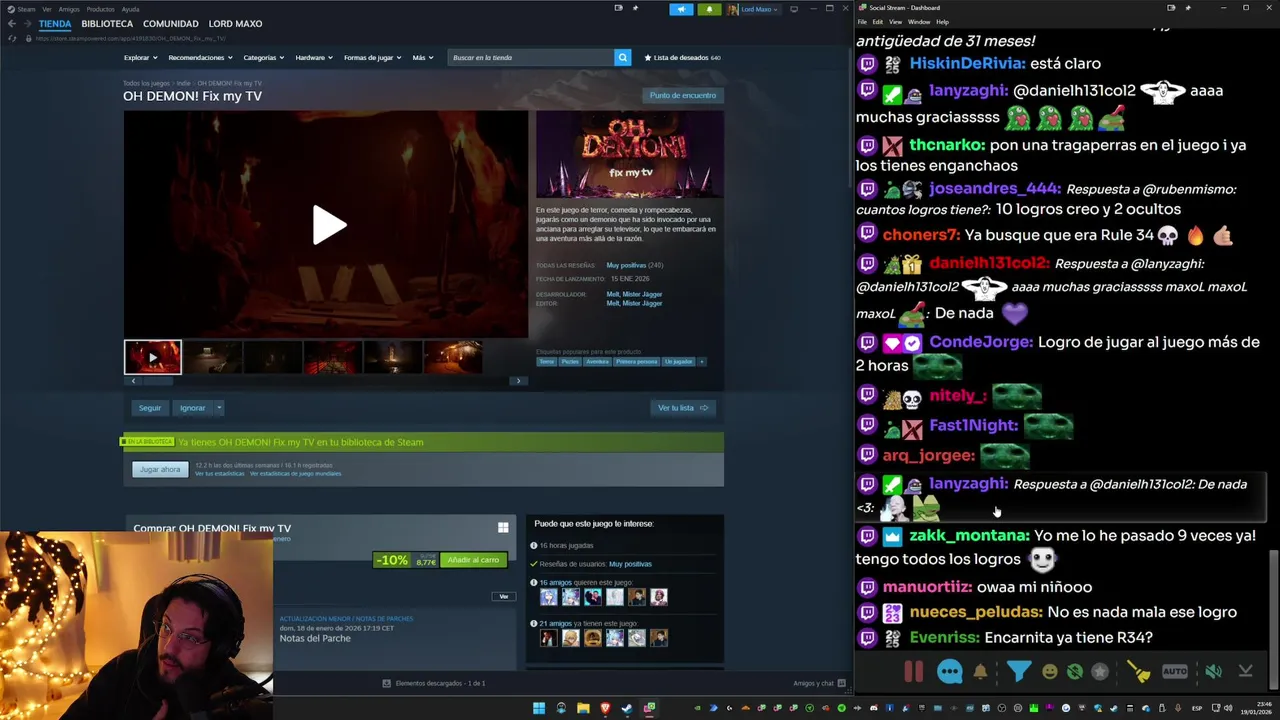The image size is (1280, 720).
Task: Open the File menu in Social Stream
Action: pos(862,21)
